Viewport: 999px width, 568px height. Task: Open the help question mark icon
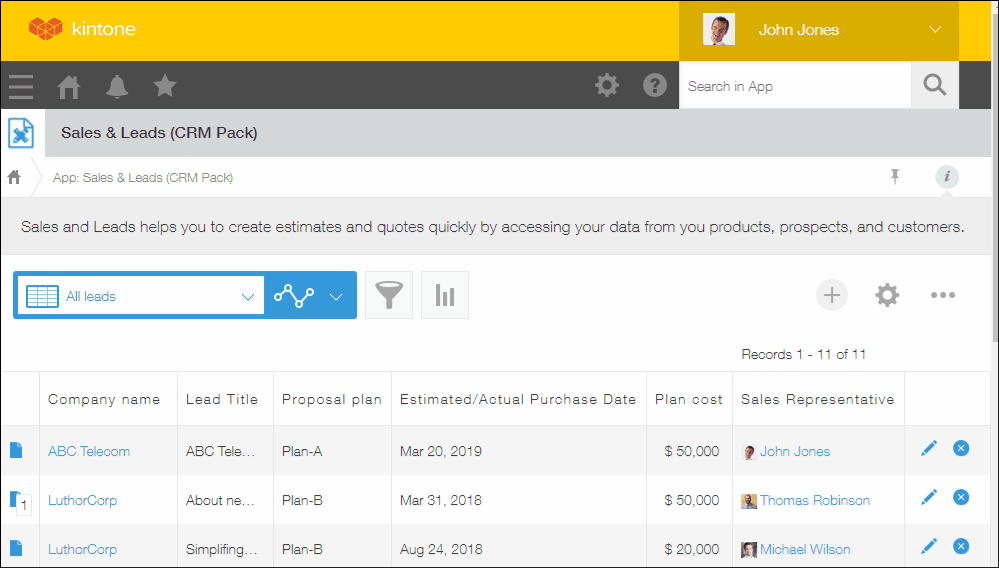[x=655, y=86]
